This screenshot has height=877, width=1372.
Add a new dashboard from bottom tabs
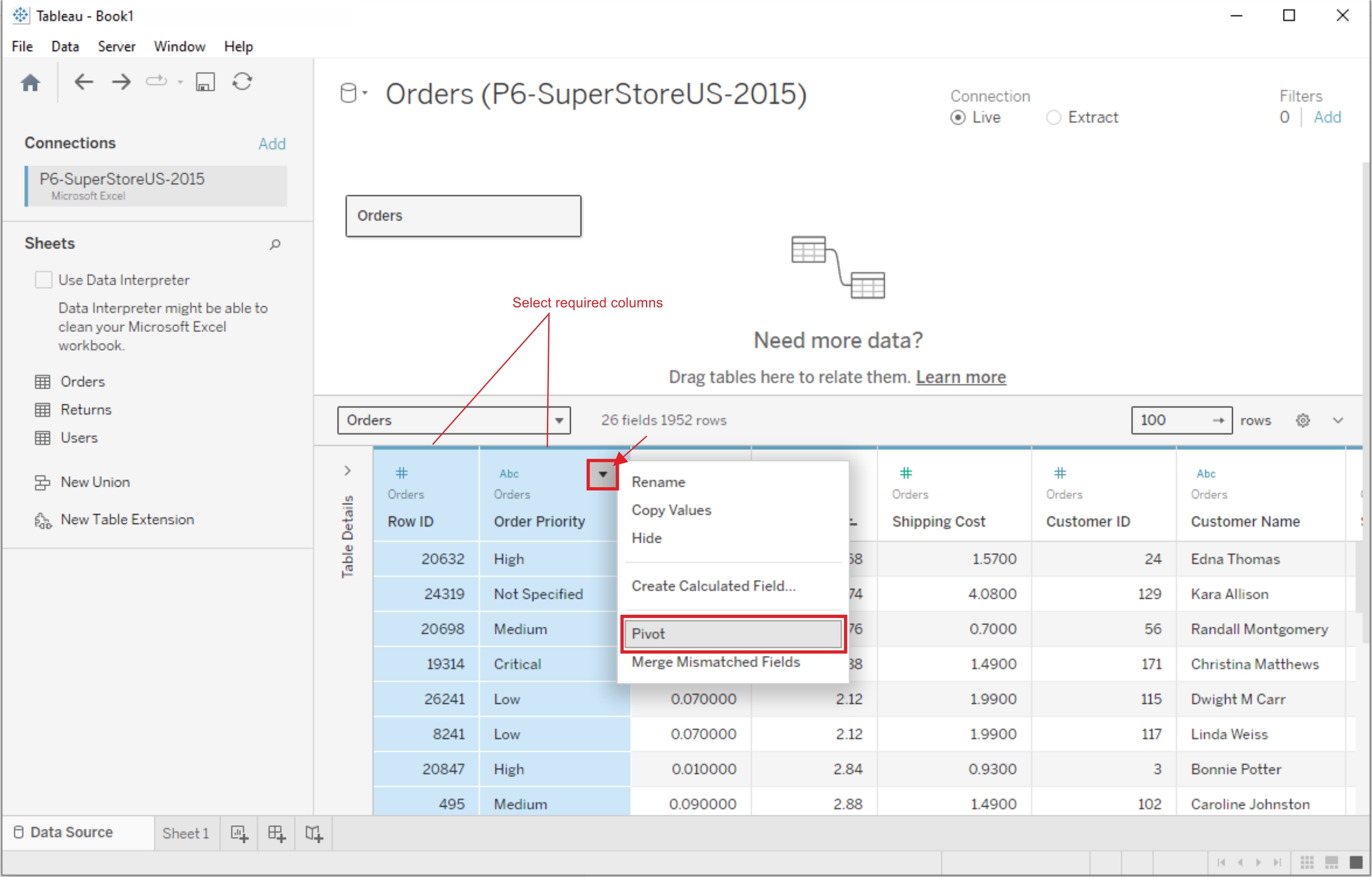pos(277,834)
